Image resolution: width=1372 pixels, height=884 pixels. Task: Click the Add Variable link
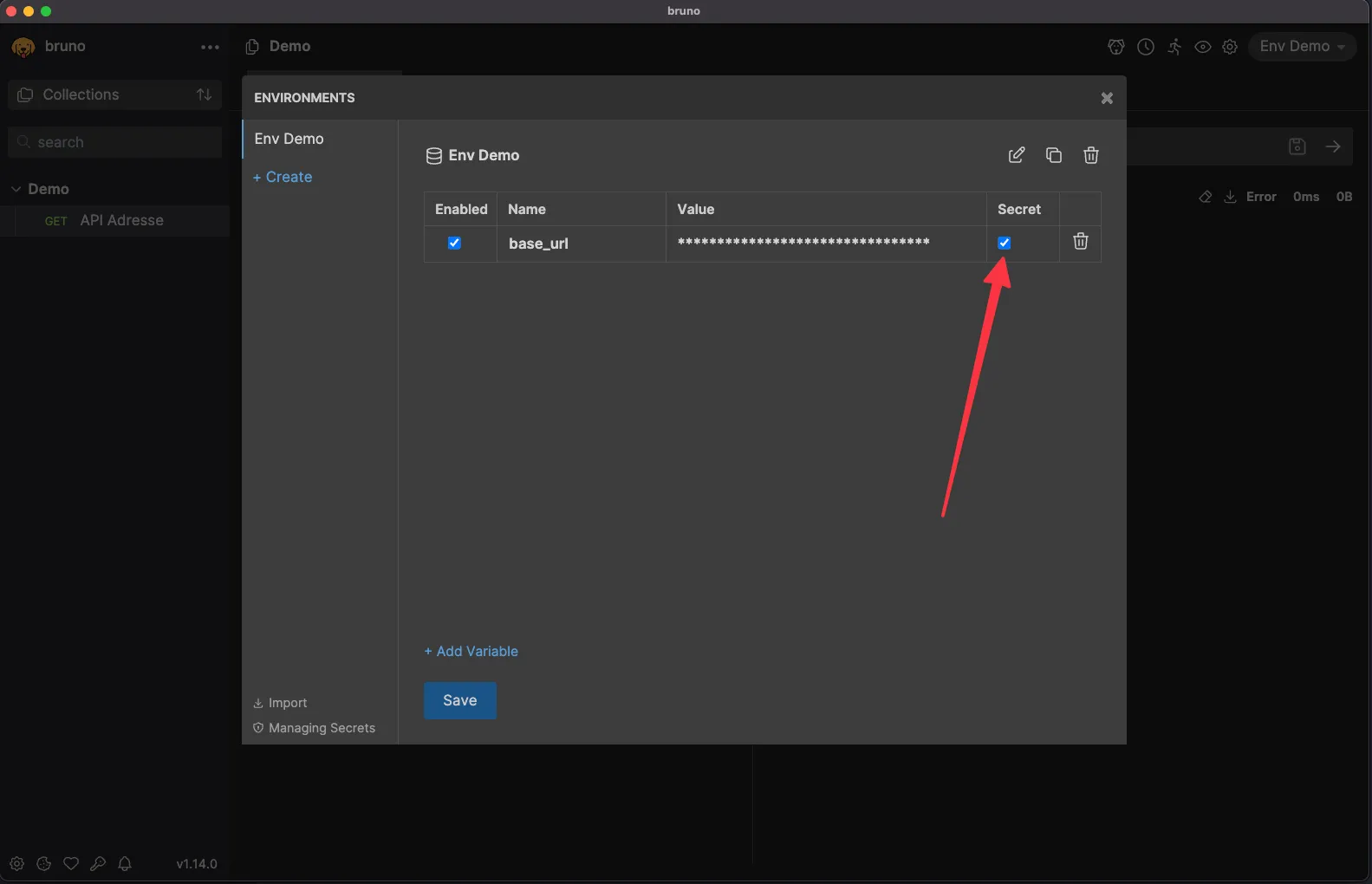pos(471,651)
